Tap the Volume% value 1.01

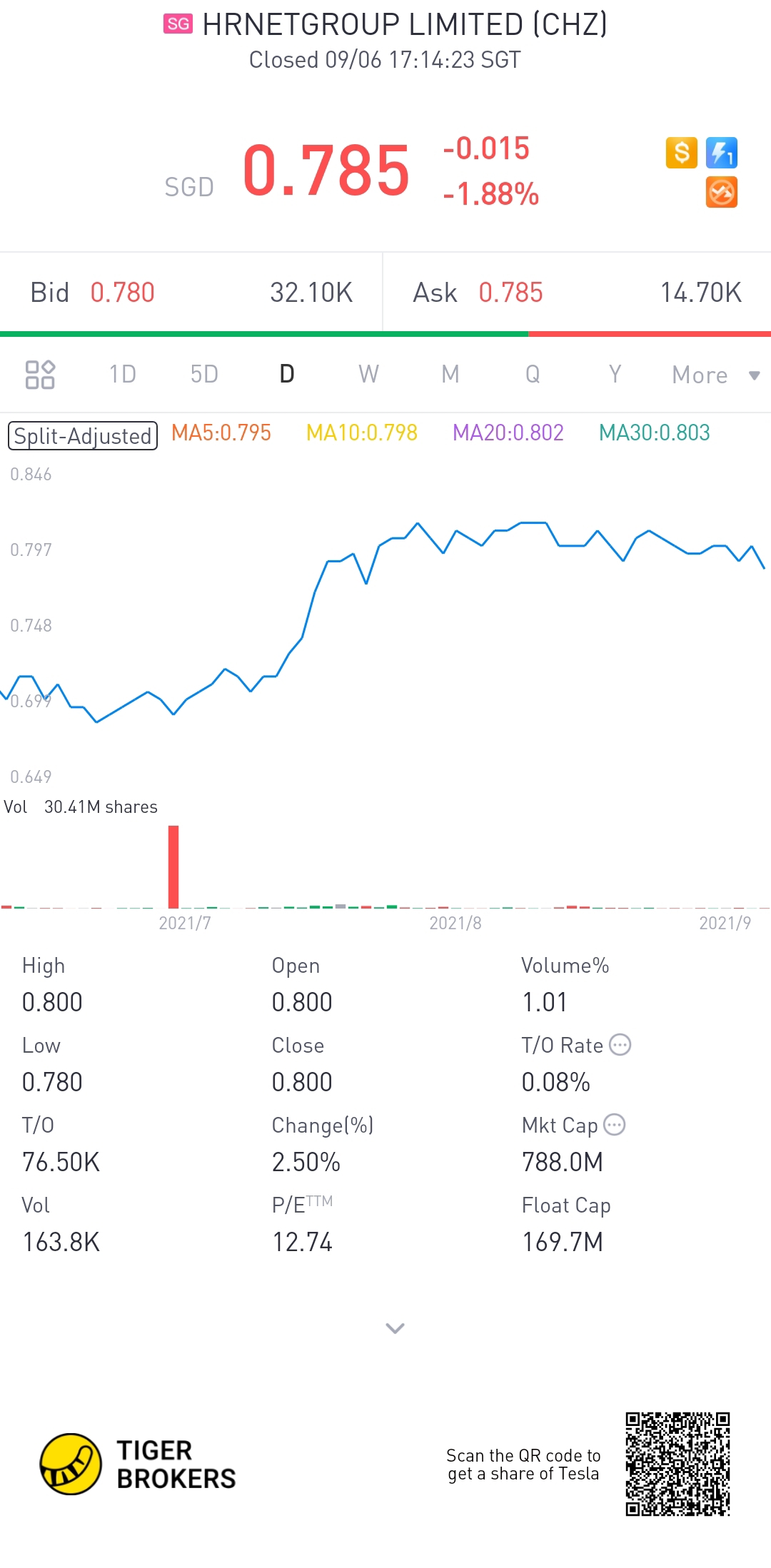[545, 1003]
